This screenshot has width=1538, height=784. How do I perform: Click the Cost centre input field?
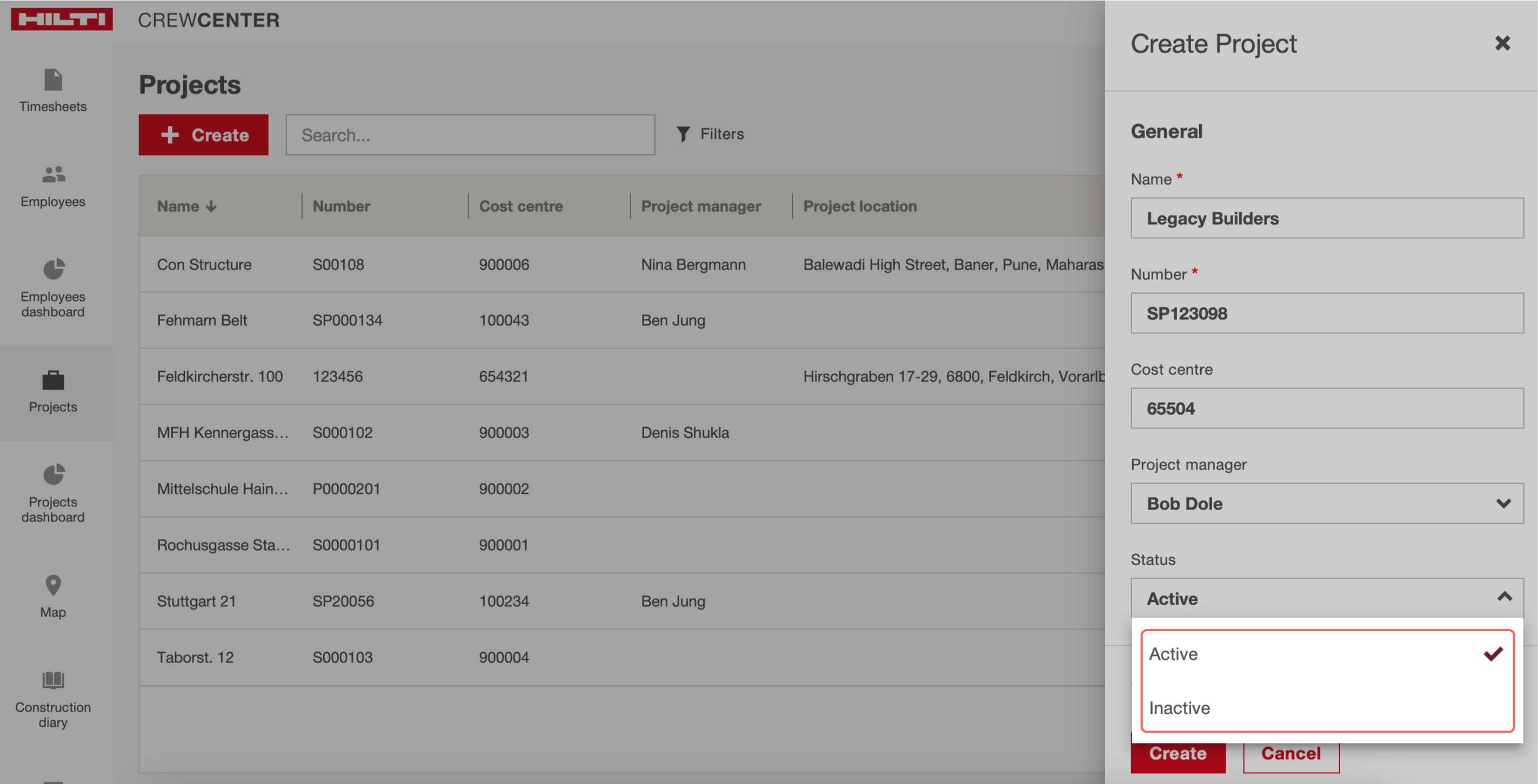click(x=1326, y=408)
